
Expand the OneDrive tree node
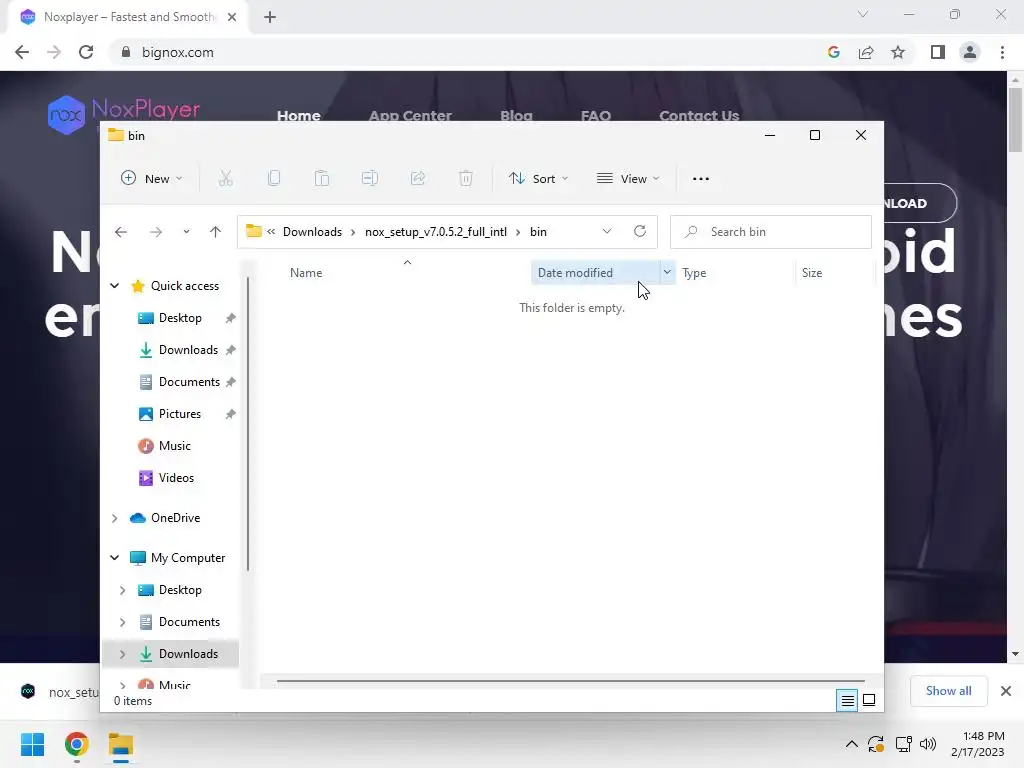[114, 518]
